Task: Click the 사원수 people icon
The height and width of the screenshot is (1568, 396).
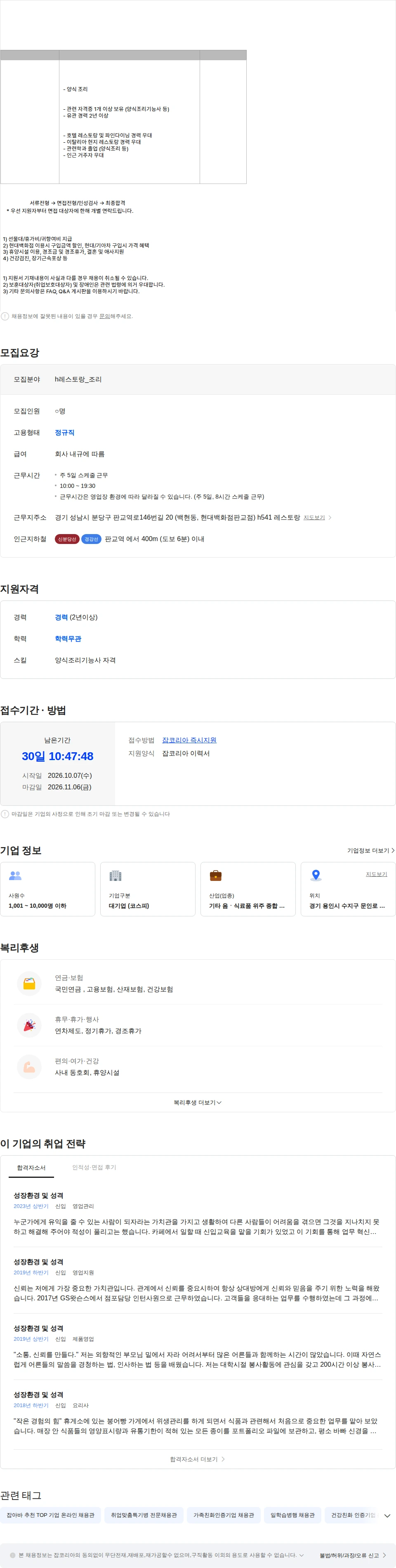Action: point(15,875)
